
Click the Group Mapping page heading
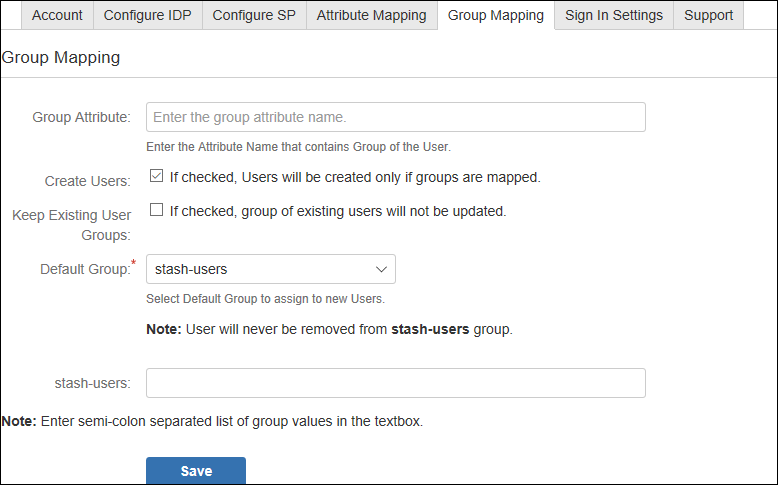pos(61,58)
